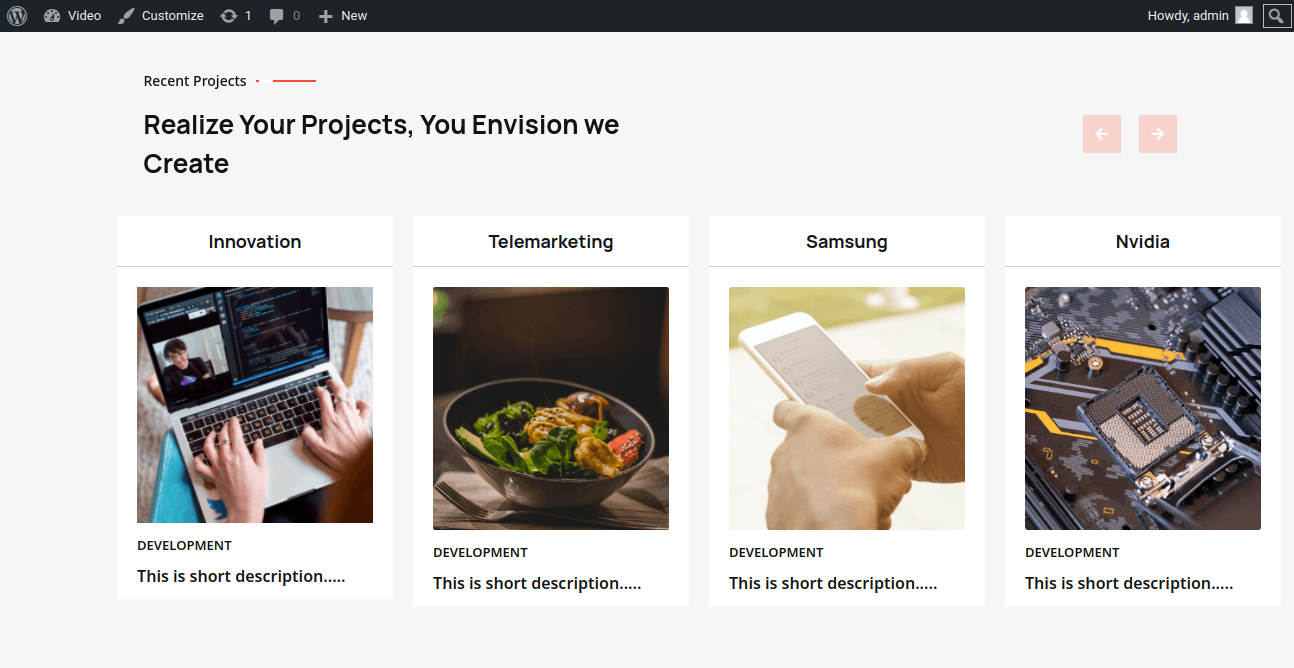Select the smartphone in hands thumbnail
1294x668 pixels.
click(x=847, y=408)
